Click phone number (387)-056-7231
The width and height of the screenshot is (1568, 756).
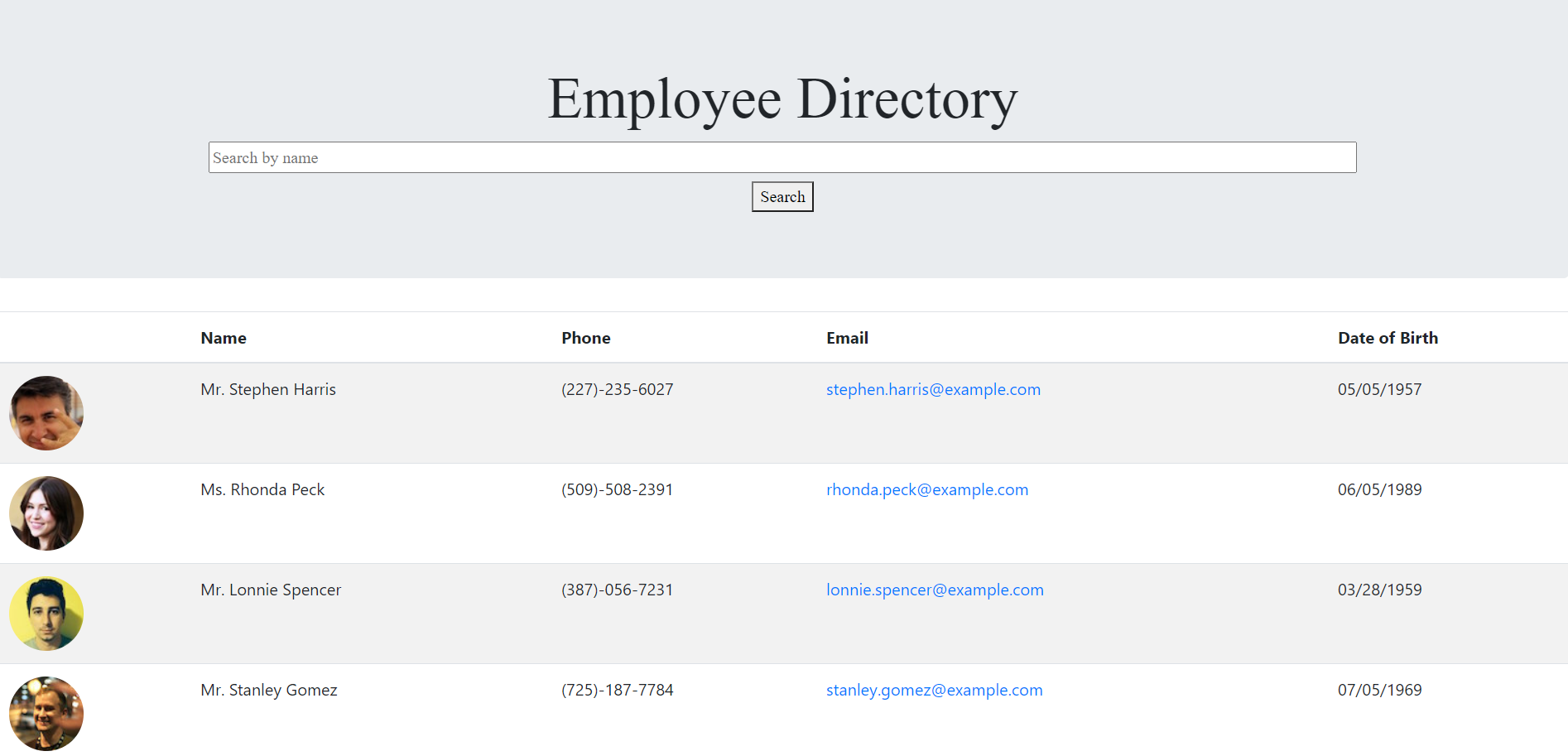(x=617, y=590)
